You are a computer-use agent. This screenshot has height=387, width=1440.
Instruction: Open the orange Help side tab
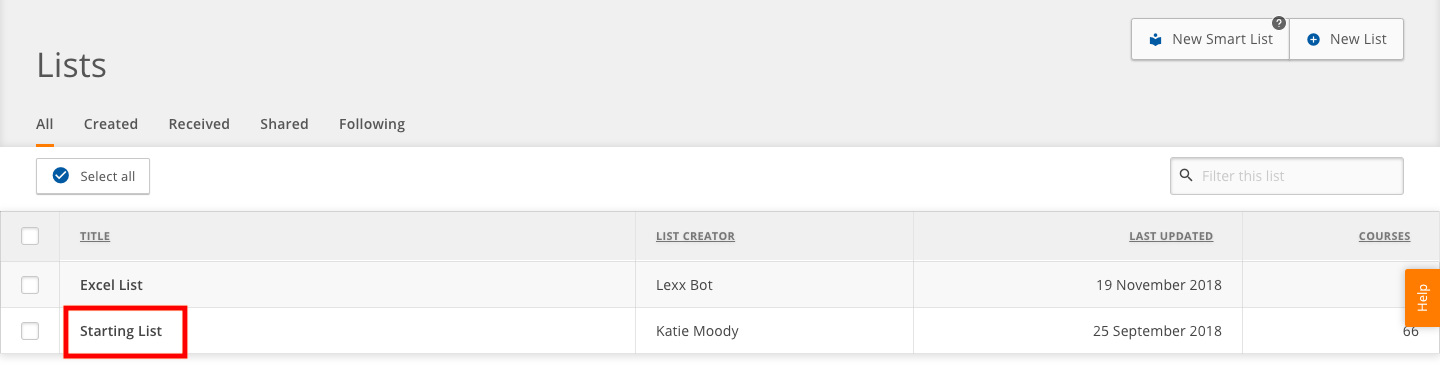point(1422,299)
